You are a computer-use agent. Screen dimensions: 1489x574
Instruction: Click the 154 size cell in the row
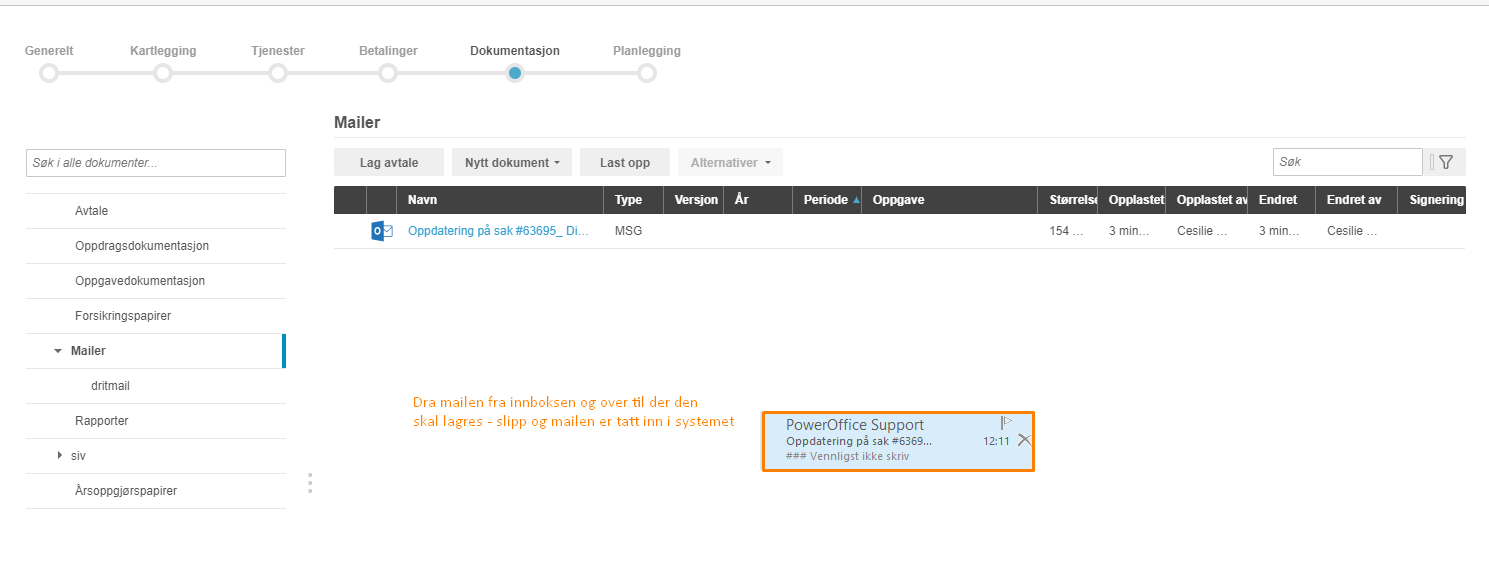pos(1066,231)
